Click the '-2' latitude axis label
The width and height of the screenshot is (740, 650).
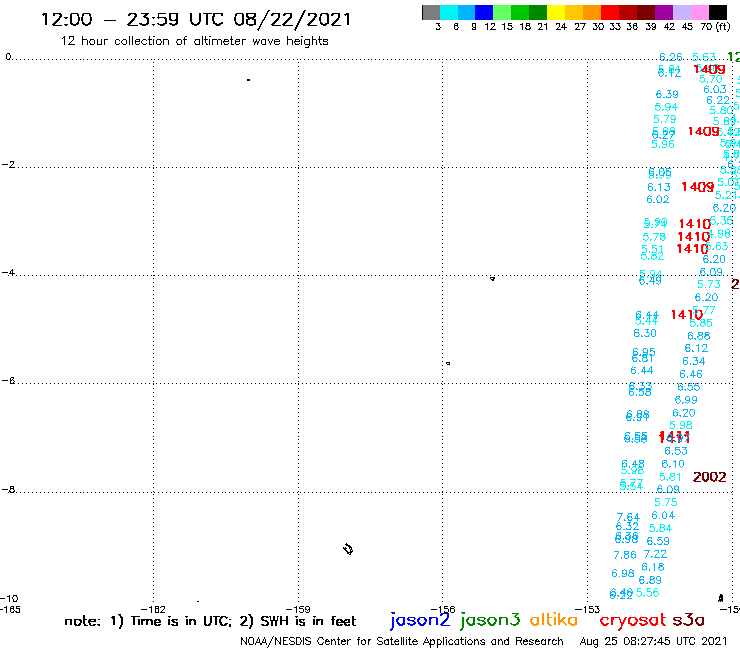[8, 165]
